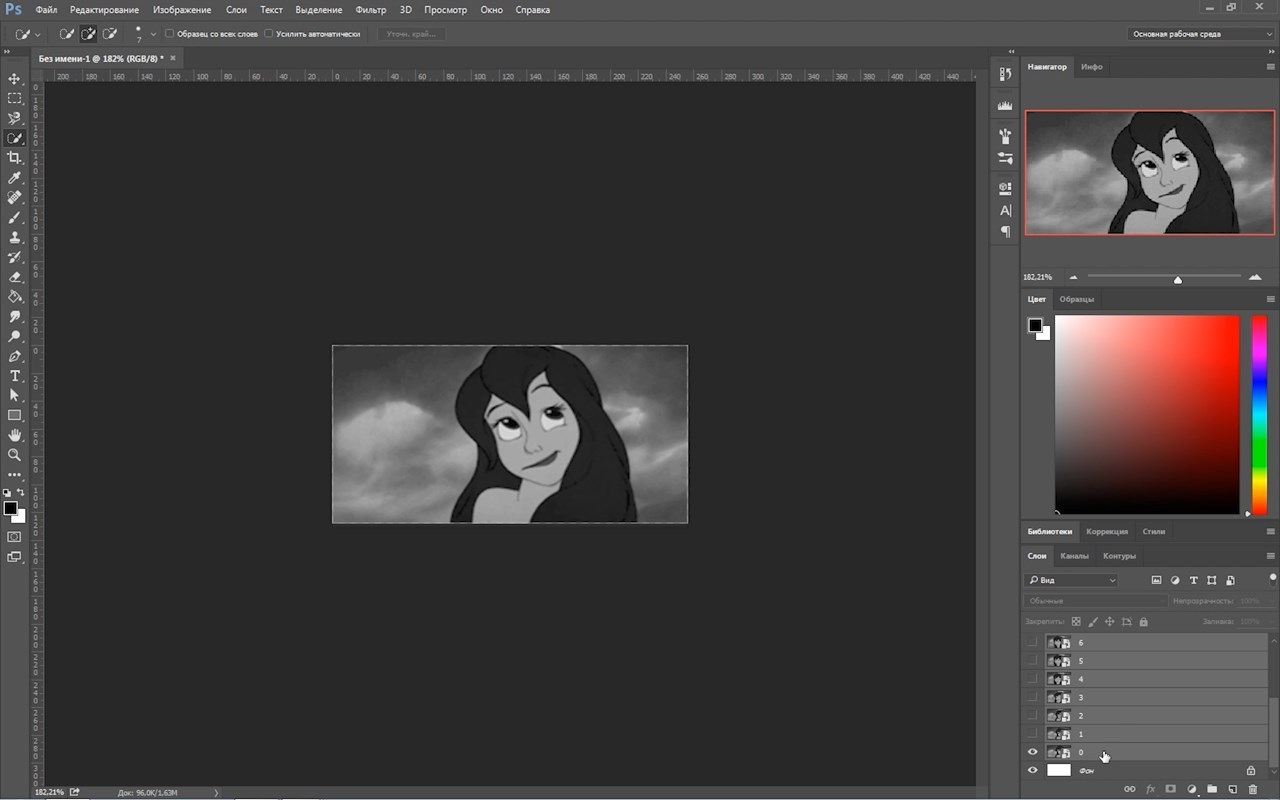
Task: Click the foreground color swatch in toolbox
Action: click(10, 509)
